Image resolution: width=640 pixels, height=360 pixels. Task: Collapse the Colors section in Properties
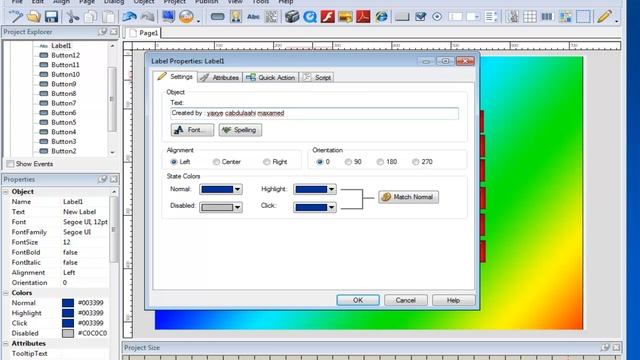6,293
